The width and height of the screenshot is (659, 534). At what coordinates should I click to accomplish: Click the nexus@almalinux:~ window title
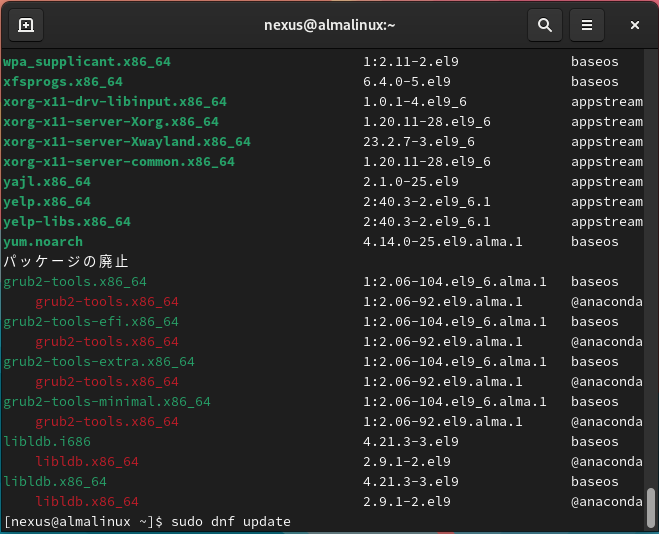[x=329, y=25]
